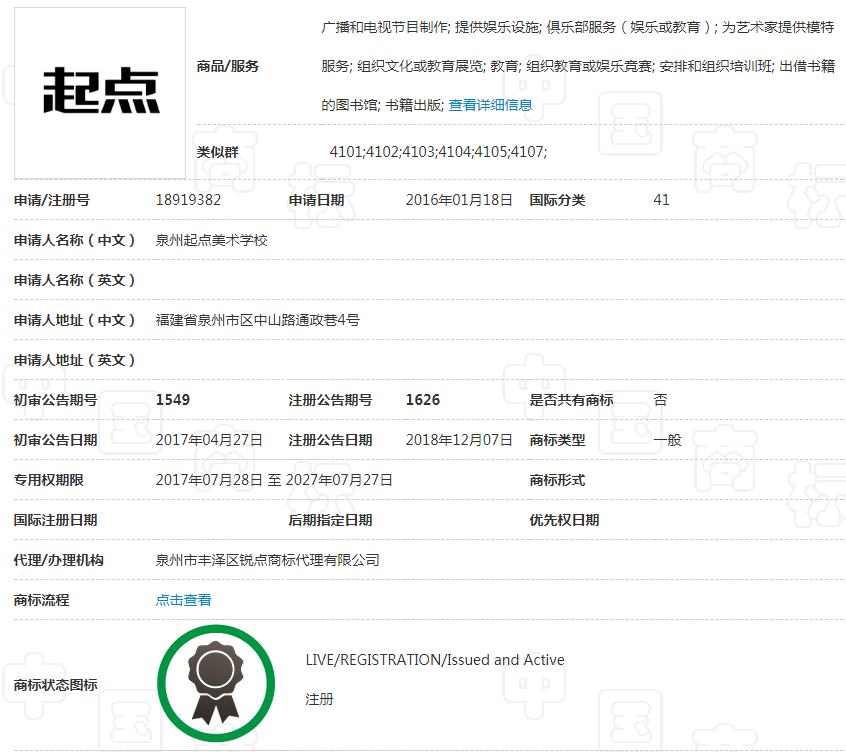Click the 注册 status text

pos(319,699)
